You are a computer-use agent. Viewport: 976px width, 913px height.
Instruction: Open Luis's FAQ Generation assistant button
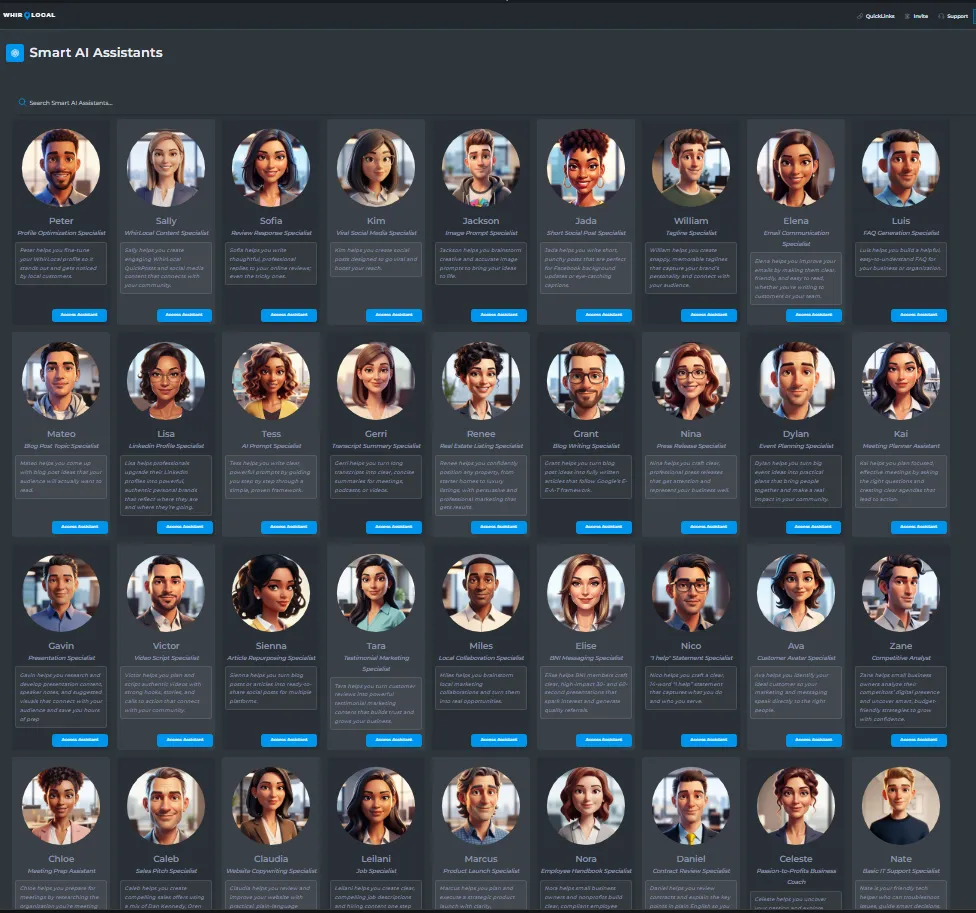(919, 315)
